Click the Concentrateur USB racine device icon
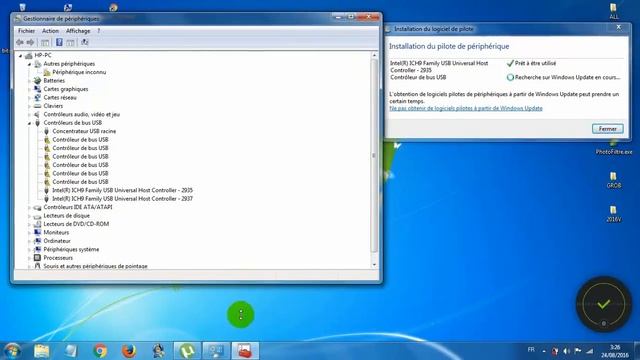This screenshot has width=640, height=360. pos(47,131)
